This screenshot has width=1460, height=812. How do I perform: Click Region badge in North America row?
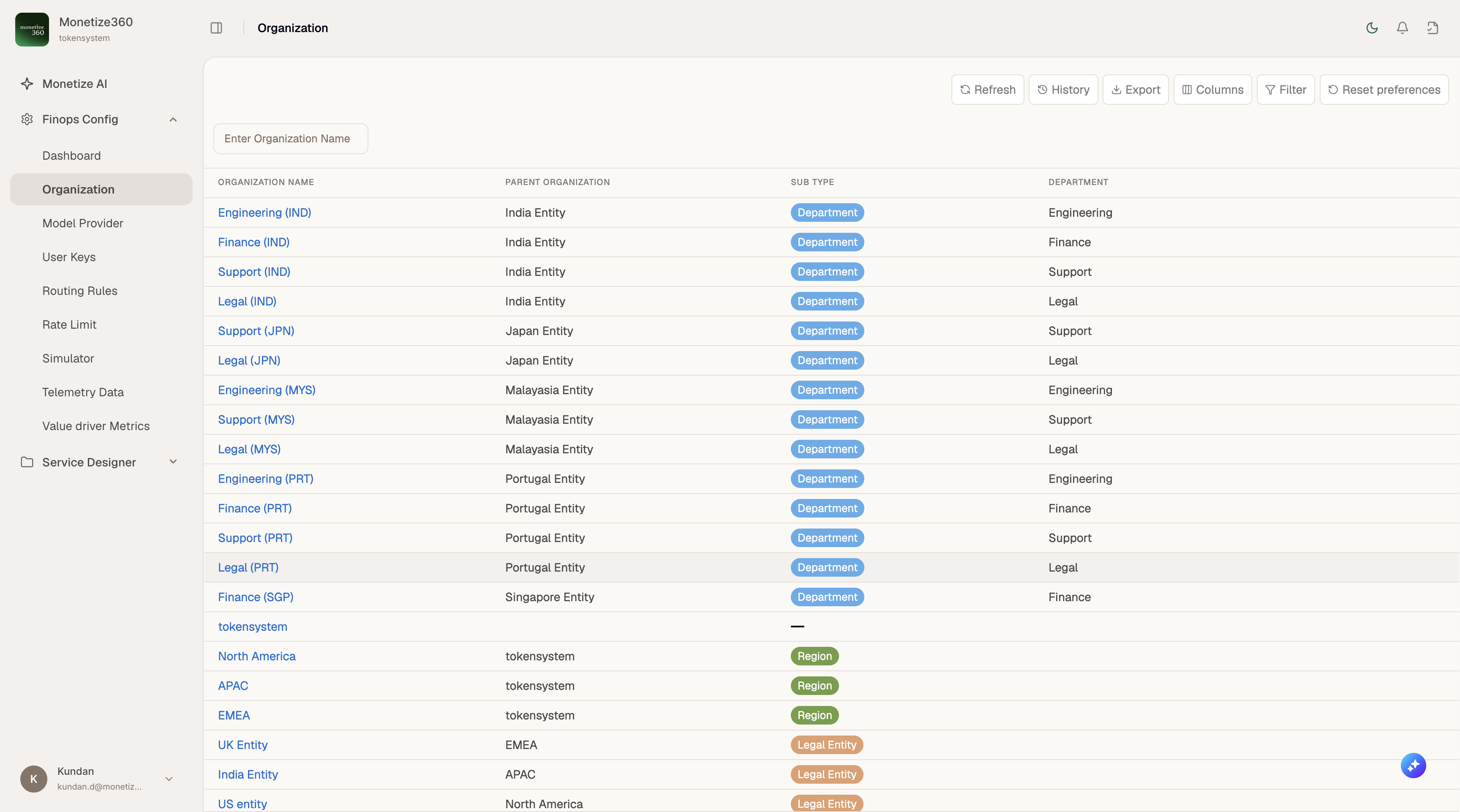click(814, 656)
